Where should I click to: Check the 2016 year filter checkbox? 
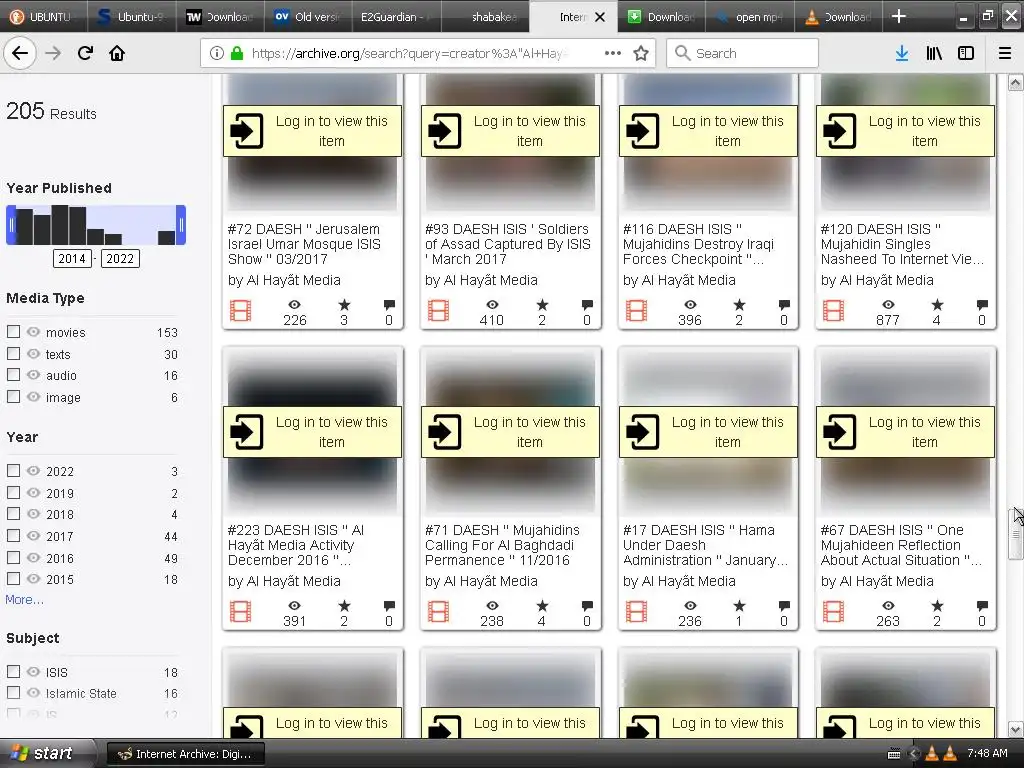coord(13,557)
